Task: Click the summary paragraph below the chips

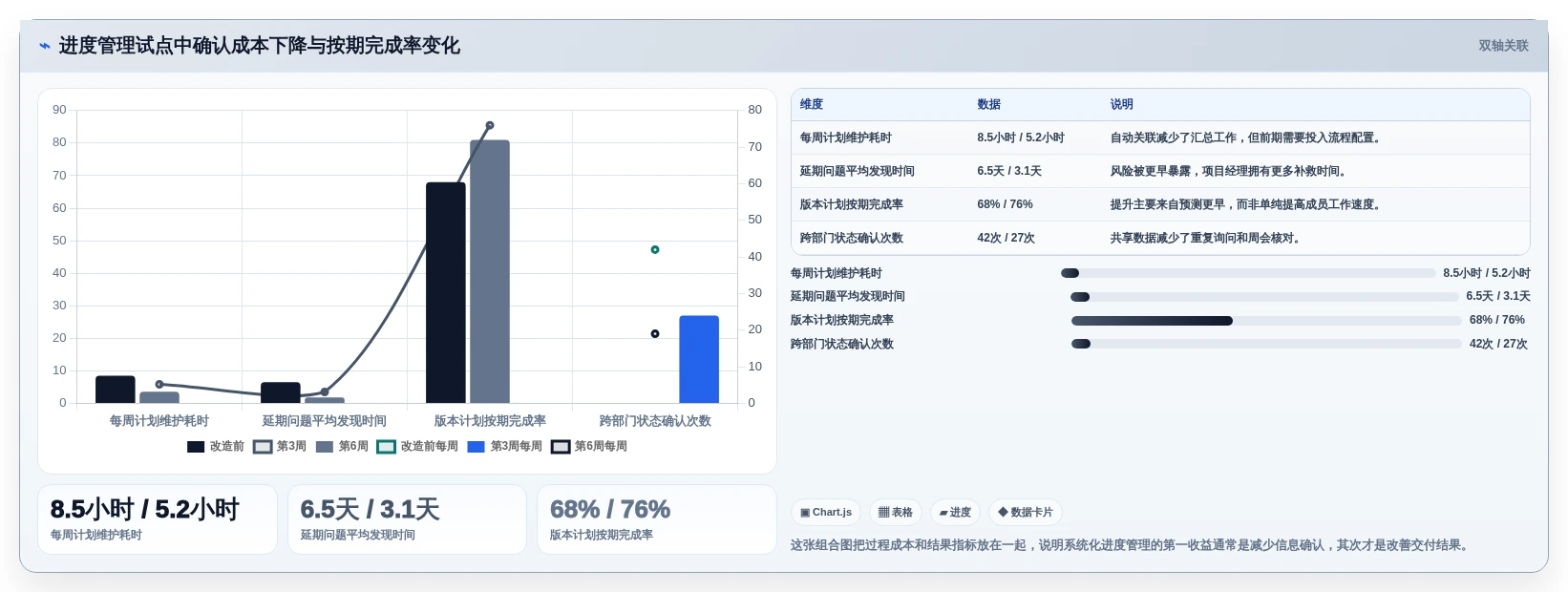Action: tap(1131, 545)
